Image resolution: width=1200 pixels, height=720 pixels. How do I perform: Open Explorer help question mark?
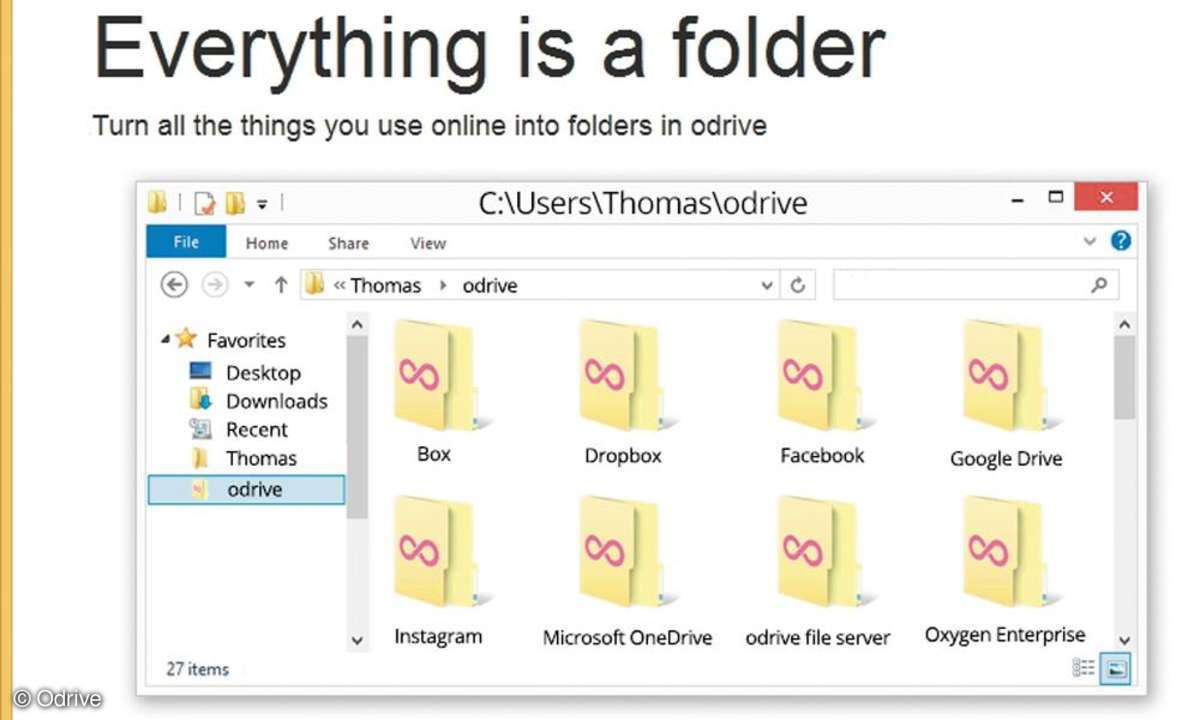[1121, 241]
